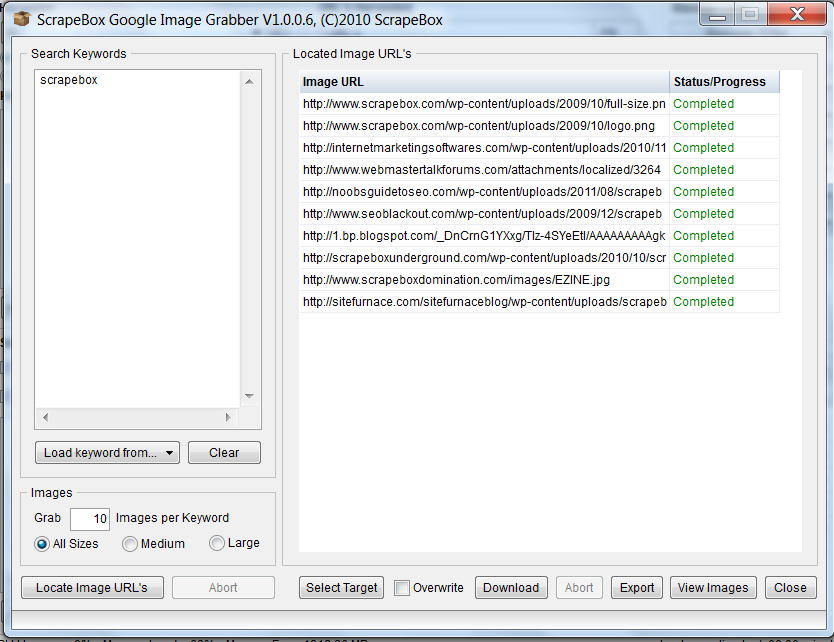Select the scrapeboxunderground.com URL row
This screenshot has height=642, width=834.
539,258
